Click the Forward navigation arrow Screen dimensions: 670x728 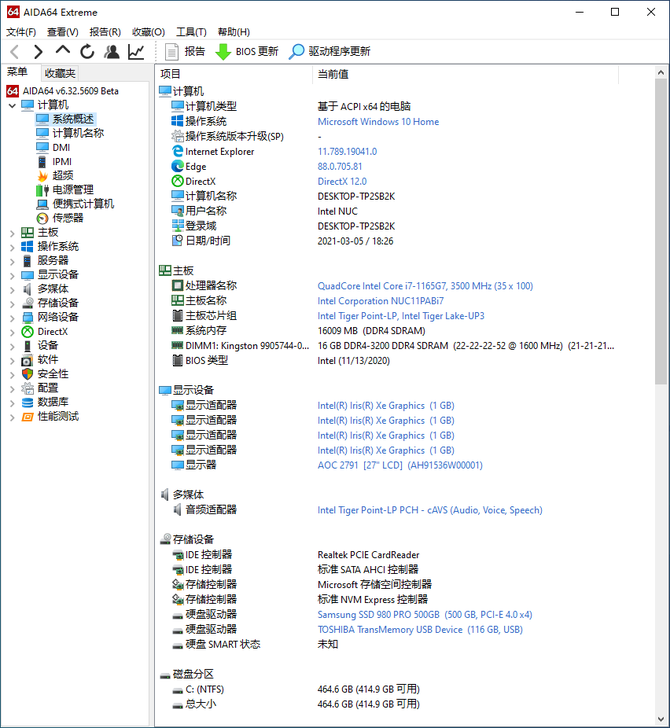tap(38, 51)
